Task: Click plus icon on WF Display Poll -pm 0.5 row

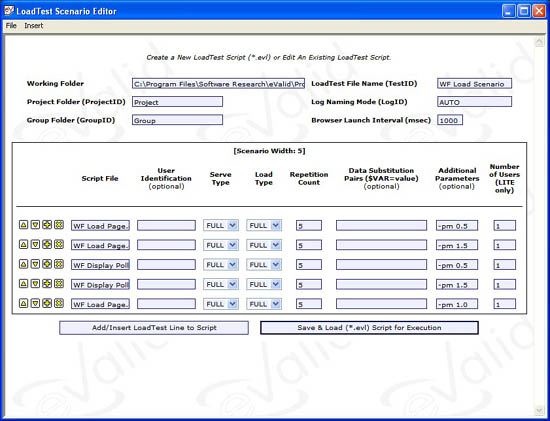Action: coord(47,264)
